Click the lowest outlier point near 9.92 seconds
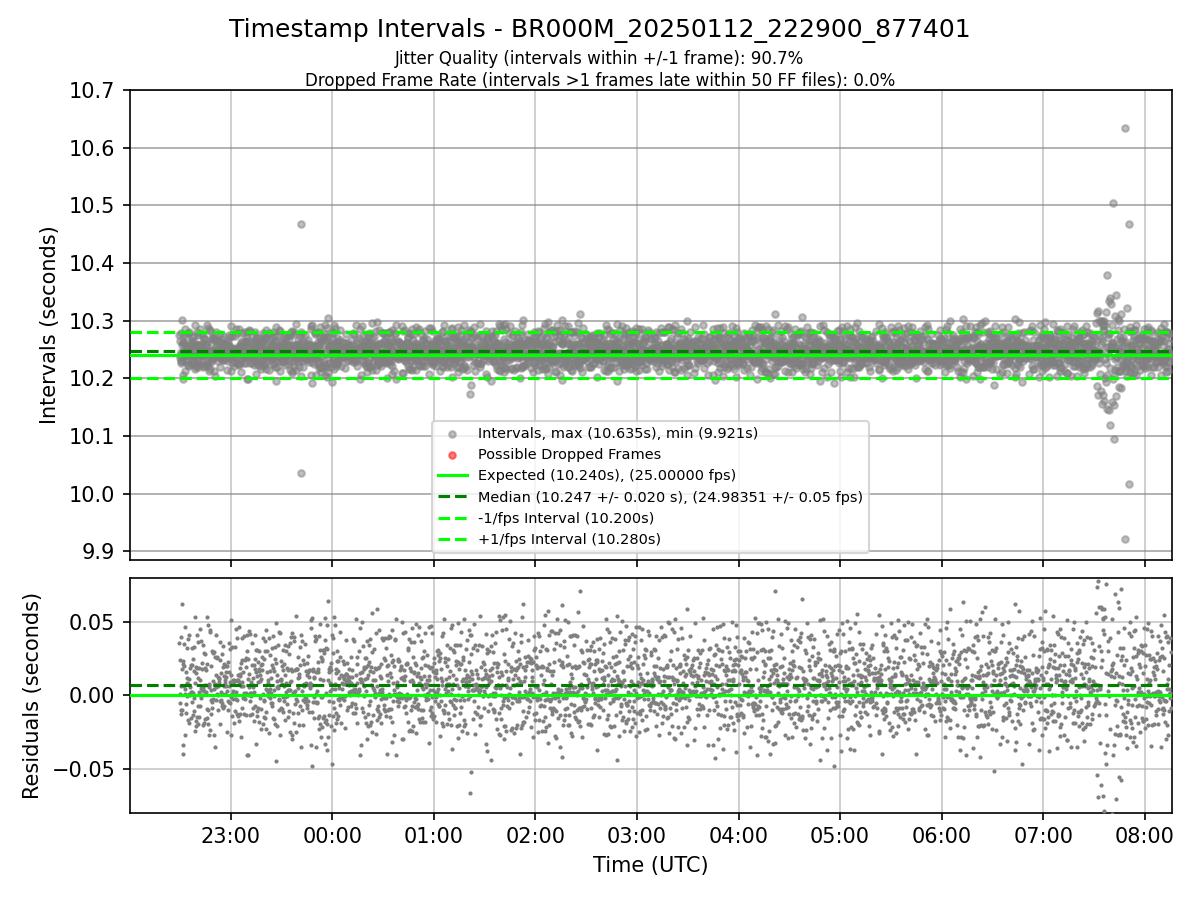Image resolution: width=1200 pixels, height=900 pixels. pyautogui.click(x=1125, y=539)
